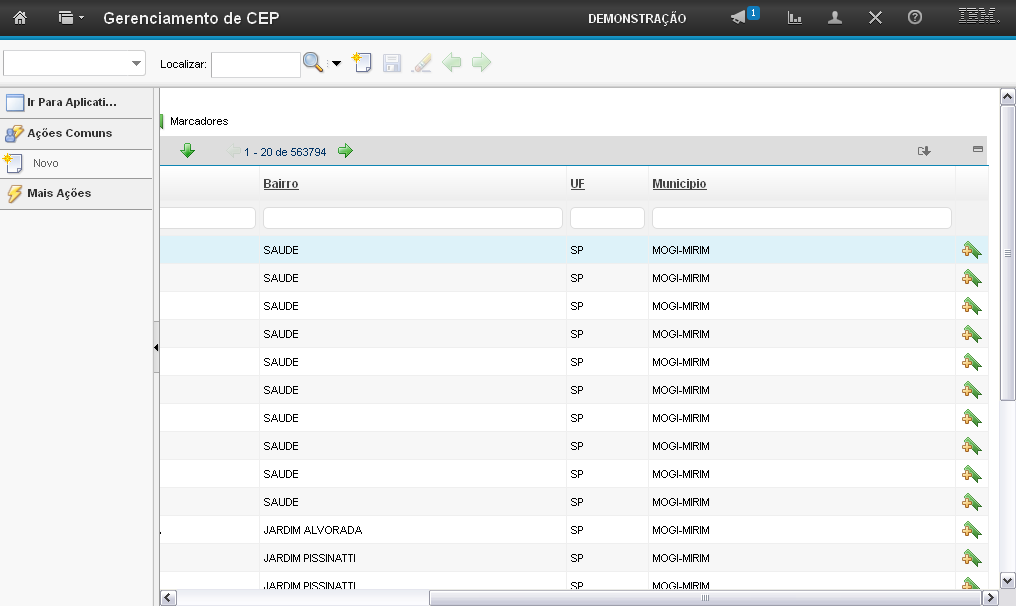Sort table by Bairro column
This screenshot has width=1016, height=607.
(x=280, y=184)
